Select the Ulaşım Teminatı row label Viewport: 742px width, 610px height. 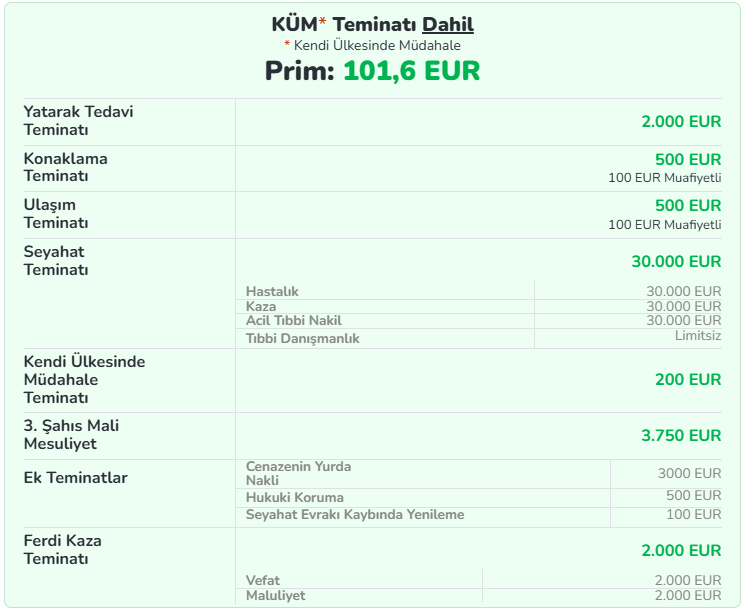tap(56, 214)
